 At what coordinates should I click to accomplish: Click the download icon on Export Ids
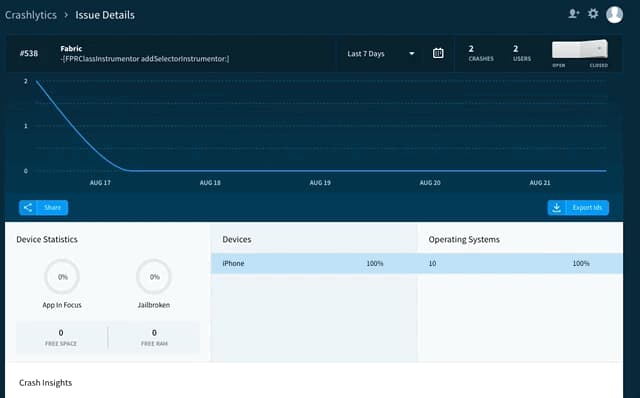[x=556, y=207]
